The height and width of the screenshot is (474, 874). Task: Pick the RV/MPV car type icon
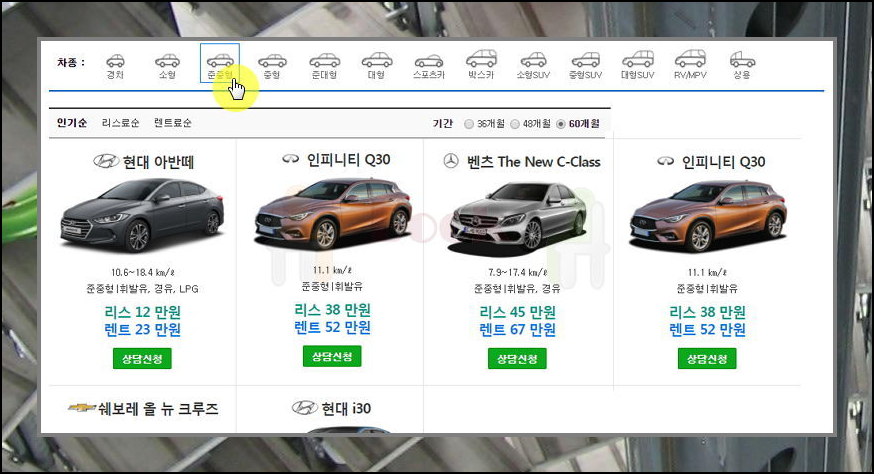point(690,58)
